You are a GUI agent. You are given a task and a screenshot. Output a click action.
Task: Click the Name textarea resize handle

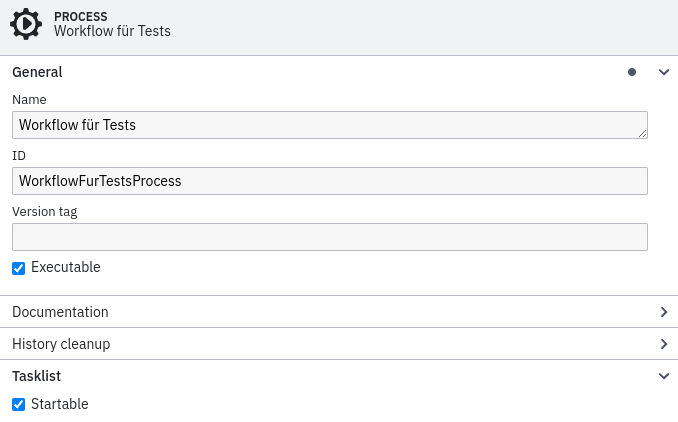click(642, 132)
